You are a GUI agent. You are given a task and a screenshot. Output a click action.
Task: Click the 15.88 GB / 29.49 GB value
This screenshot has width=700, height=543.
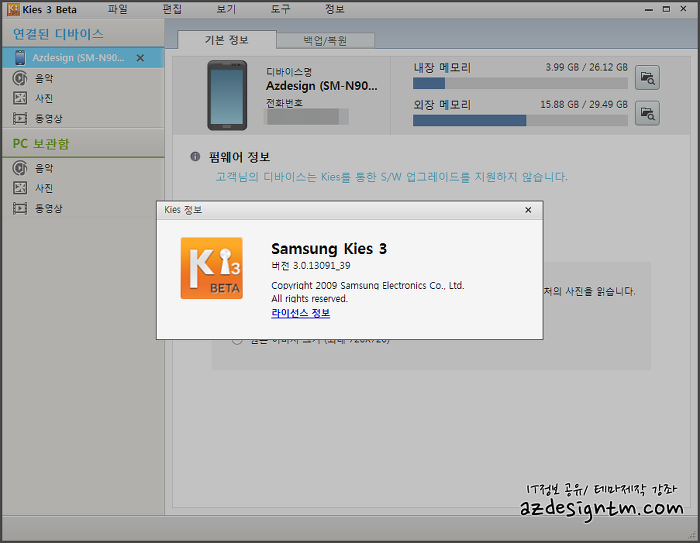point(584,104)
